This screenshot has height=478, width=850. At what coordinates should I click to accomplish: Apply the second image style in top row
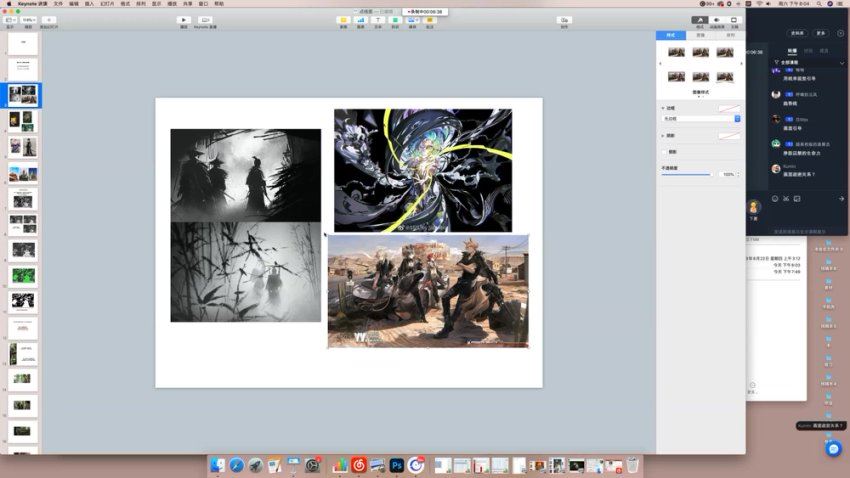click(x=700, y=52)
